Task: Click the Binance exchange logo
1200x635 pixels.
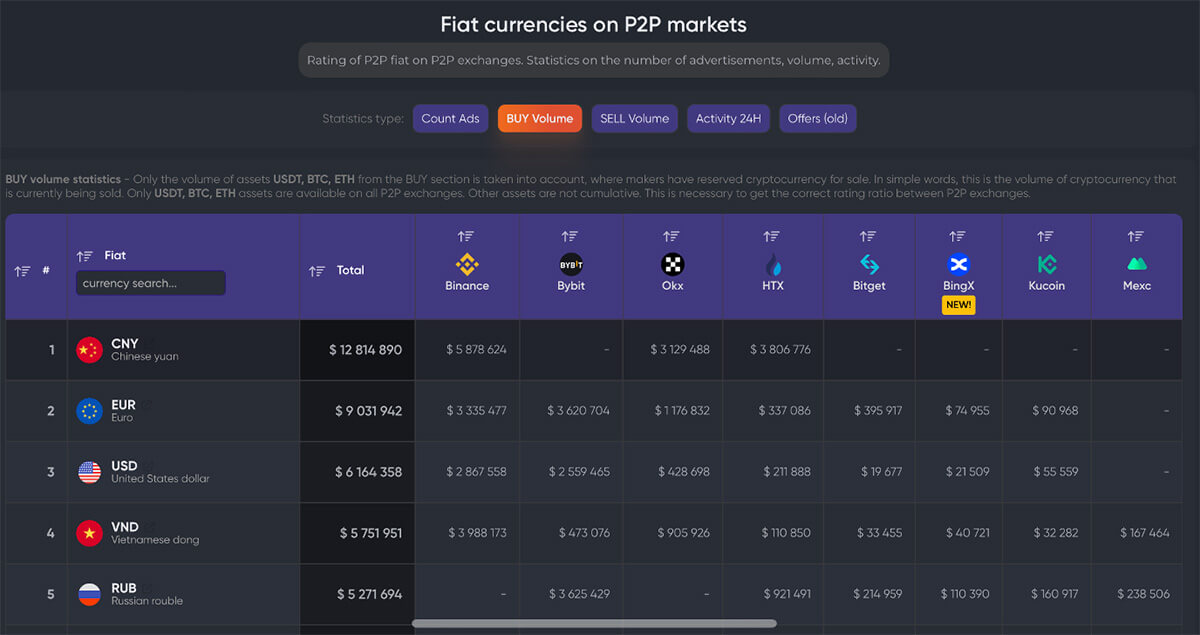Action: tap(467, 264)
